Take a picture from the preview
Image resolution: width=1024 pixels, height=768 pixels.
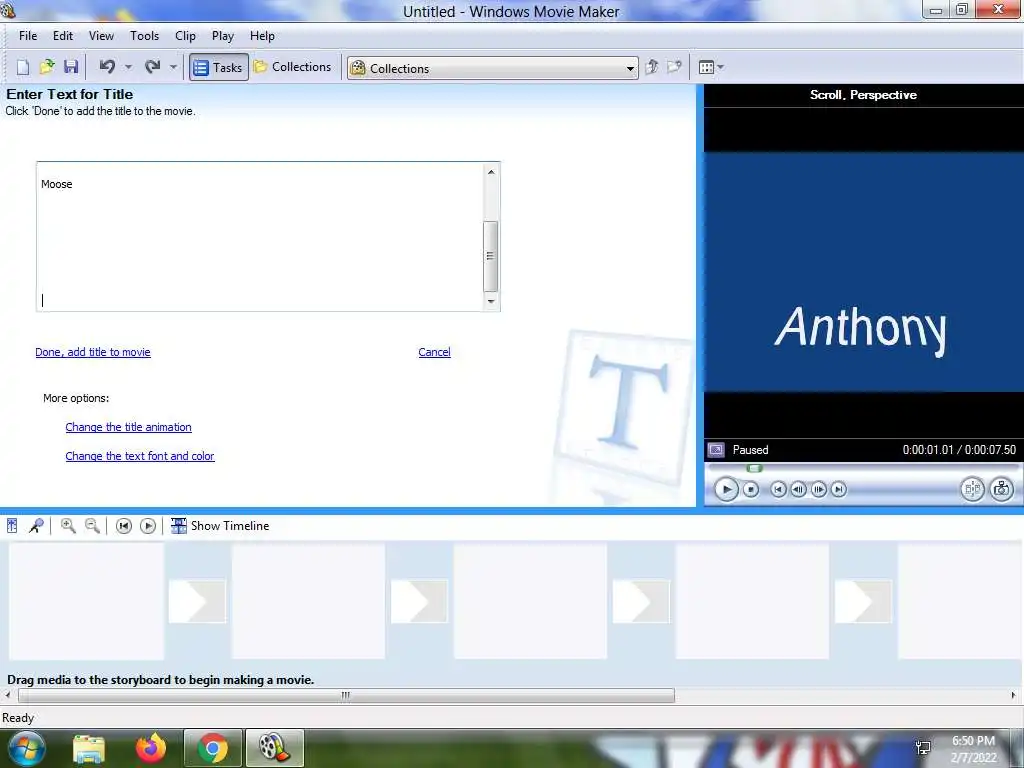click(x=1001, y=488)
